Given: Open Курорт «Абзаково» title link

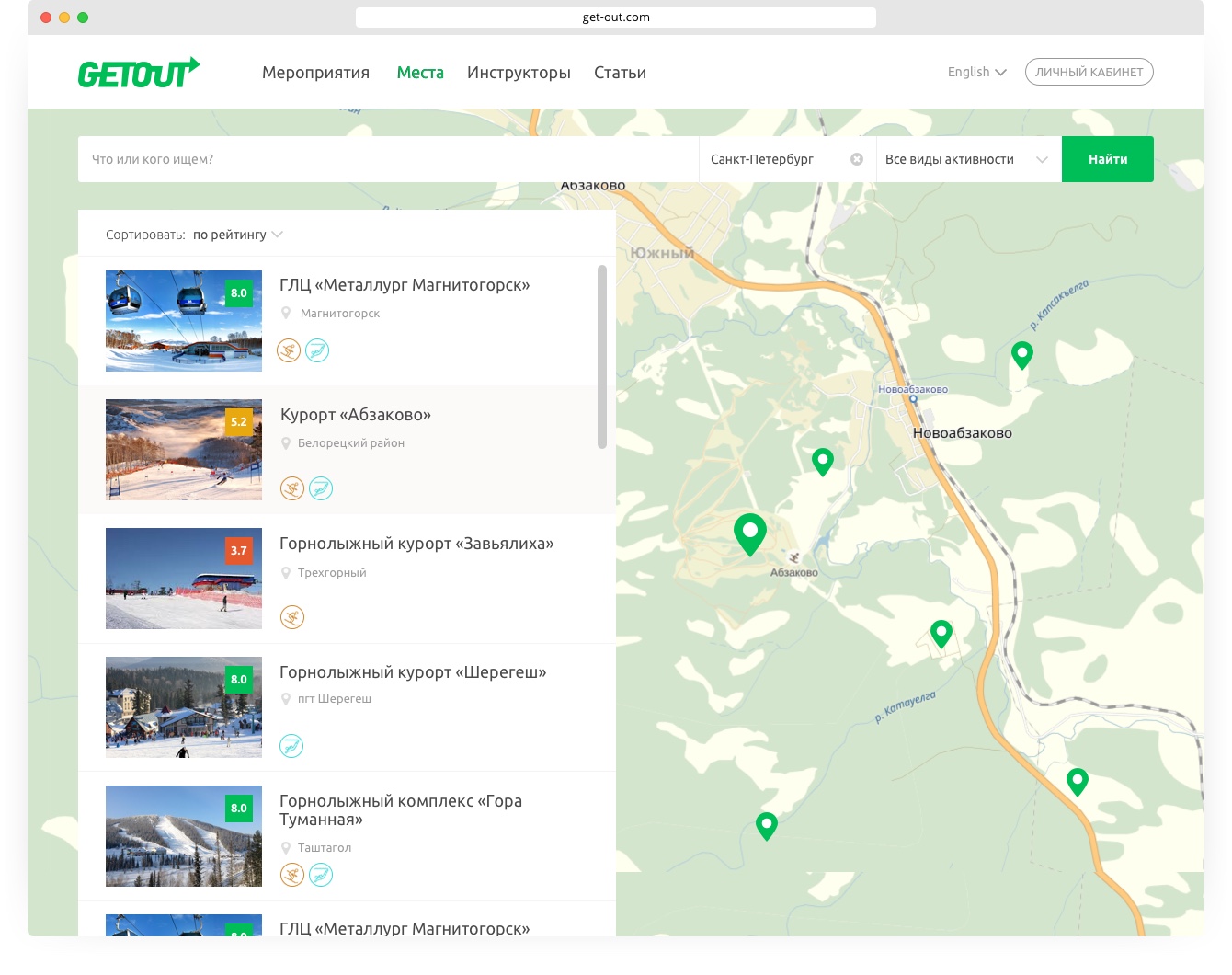Looking at the screenshot, I should (x=356, y=415).
